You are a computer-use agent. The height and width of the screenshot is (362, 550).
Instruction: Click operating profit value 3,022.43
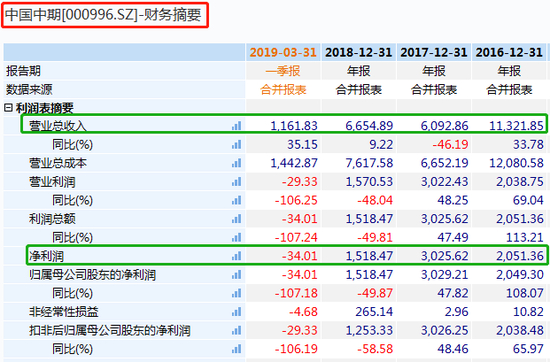(x=444, y=182)
